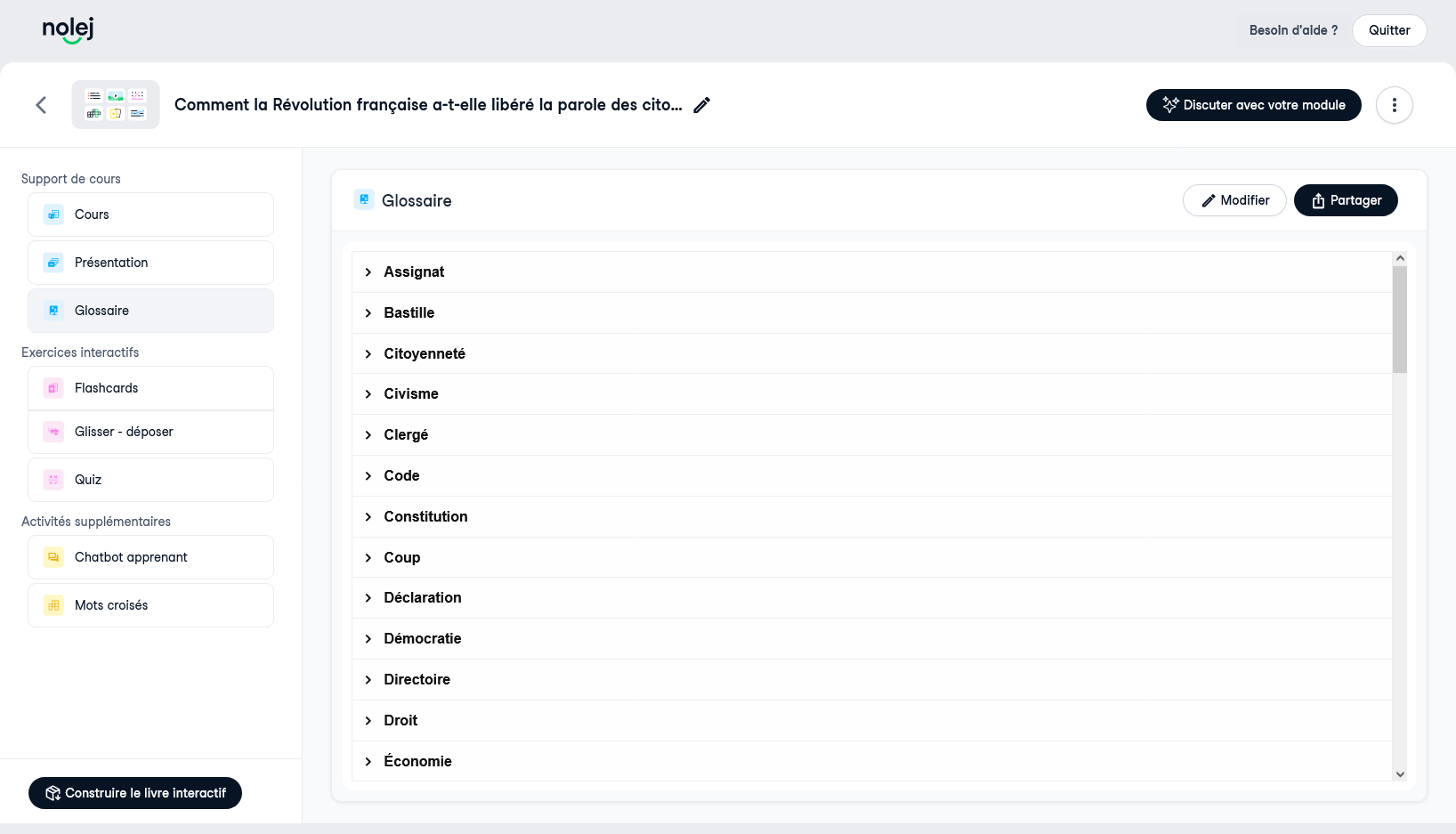Expand the Démocratie glossary entry
The width and height of the screenshot is (1456, 834).
coord(368,639)
